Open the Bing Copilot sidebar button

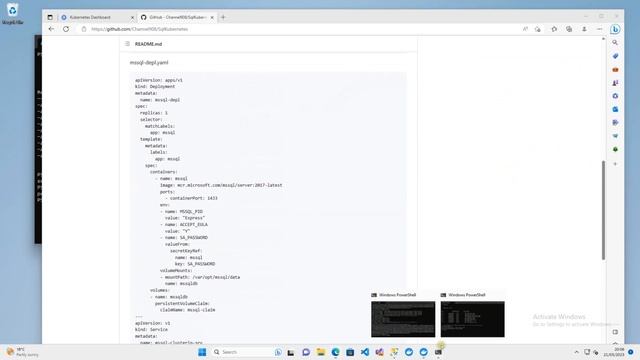(x=615, y=29)
